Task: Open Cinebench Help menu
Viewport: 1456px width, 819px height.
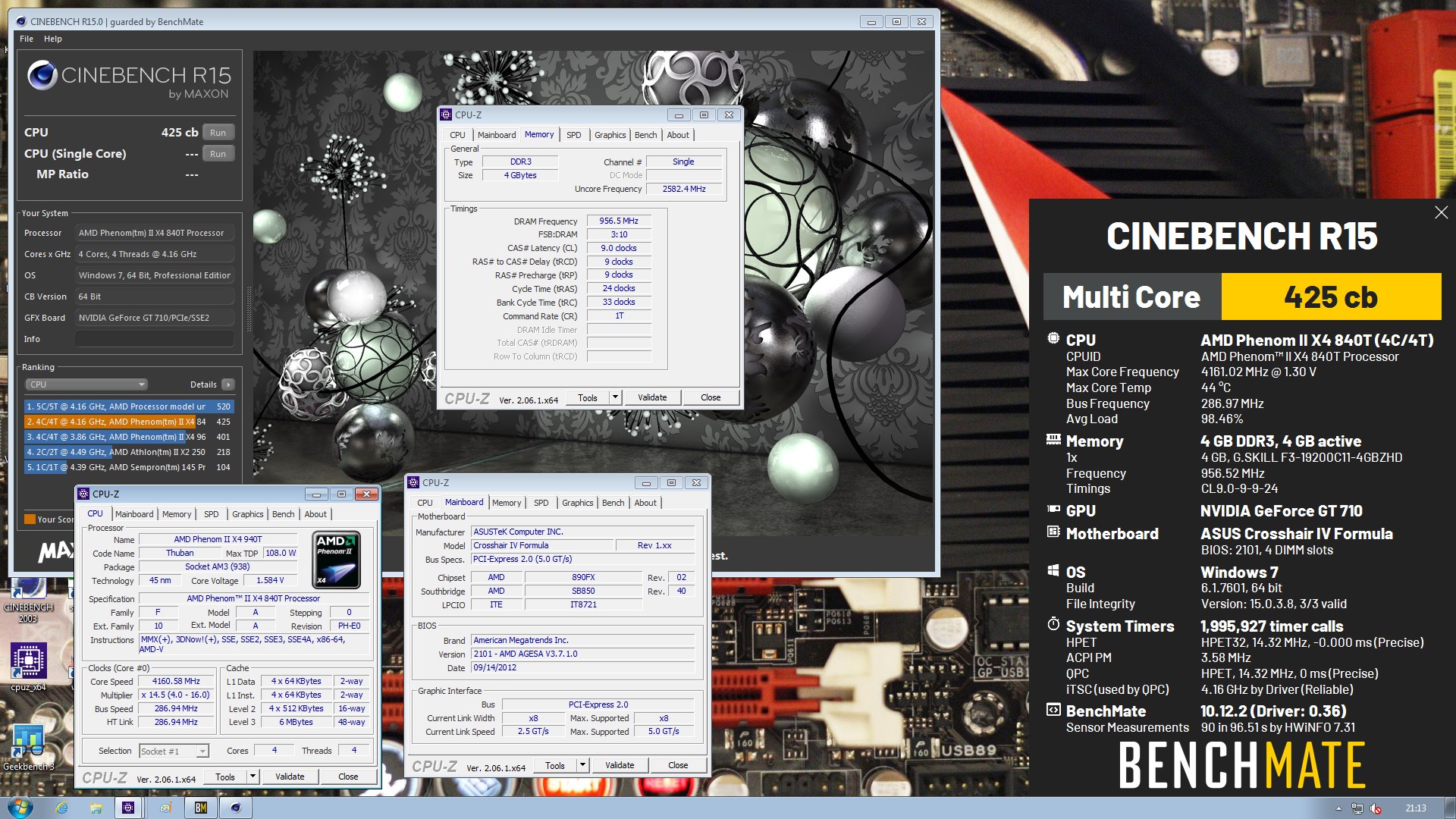Action: tap(52, 39)
